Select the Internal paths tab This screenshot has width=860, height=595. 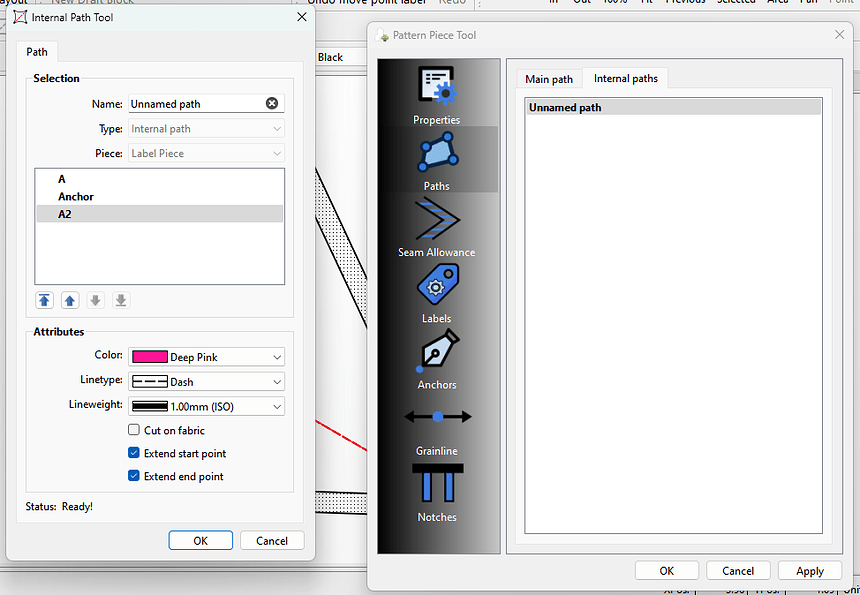(625, 78)
